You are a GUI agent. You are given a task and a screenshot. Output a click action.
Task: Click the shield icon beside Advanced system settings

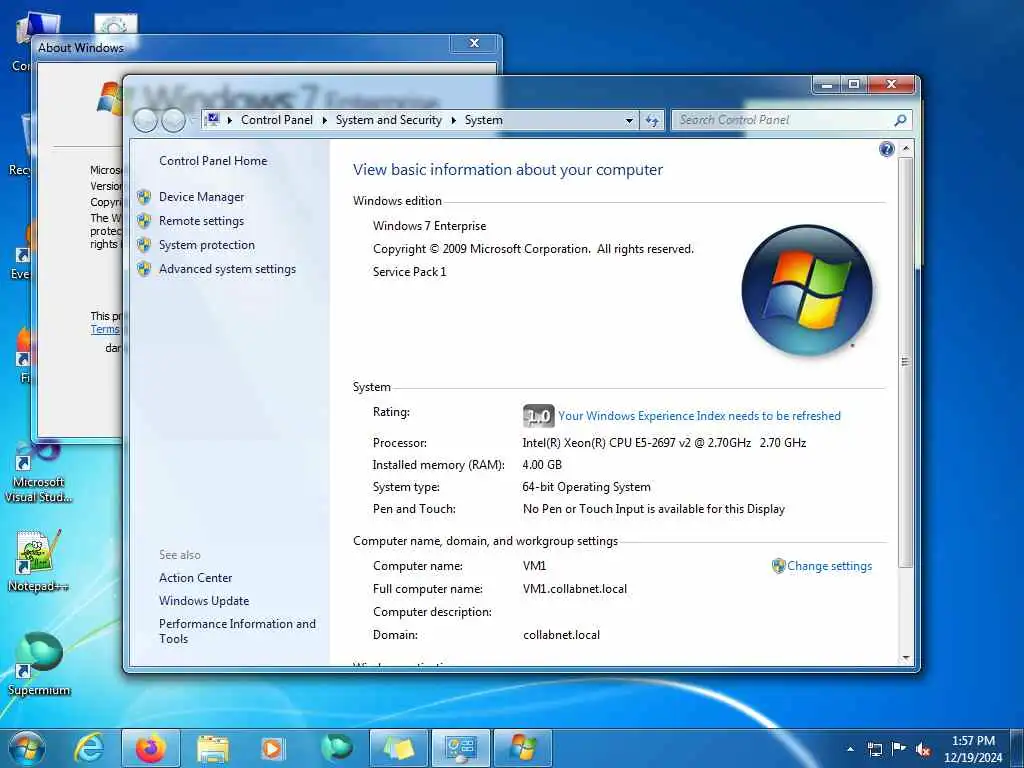pos(144,269)
